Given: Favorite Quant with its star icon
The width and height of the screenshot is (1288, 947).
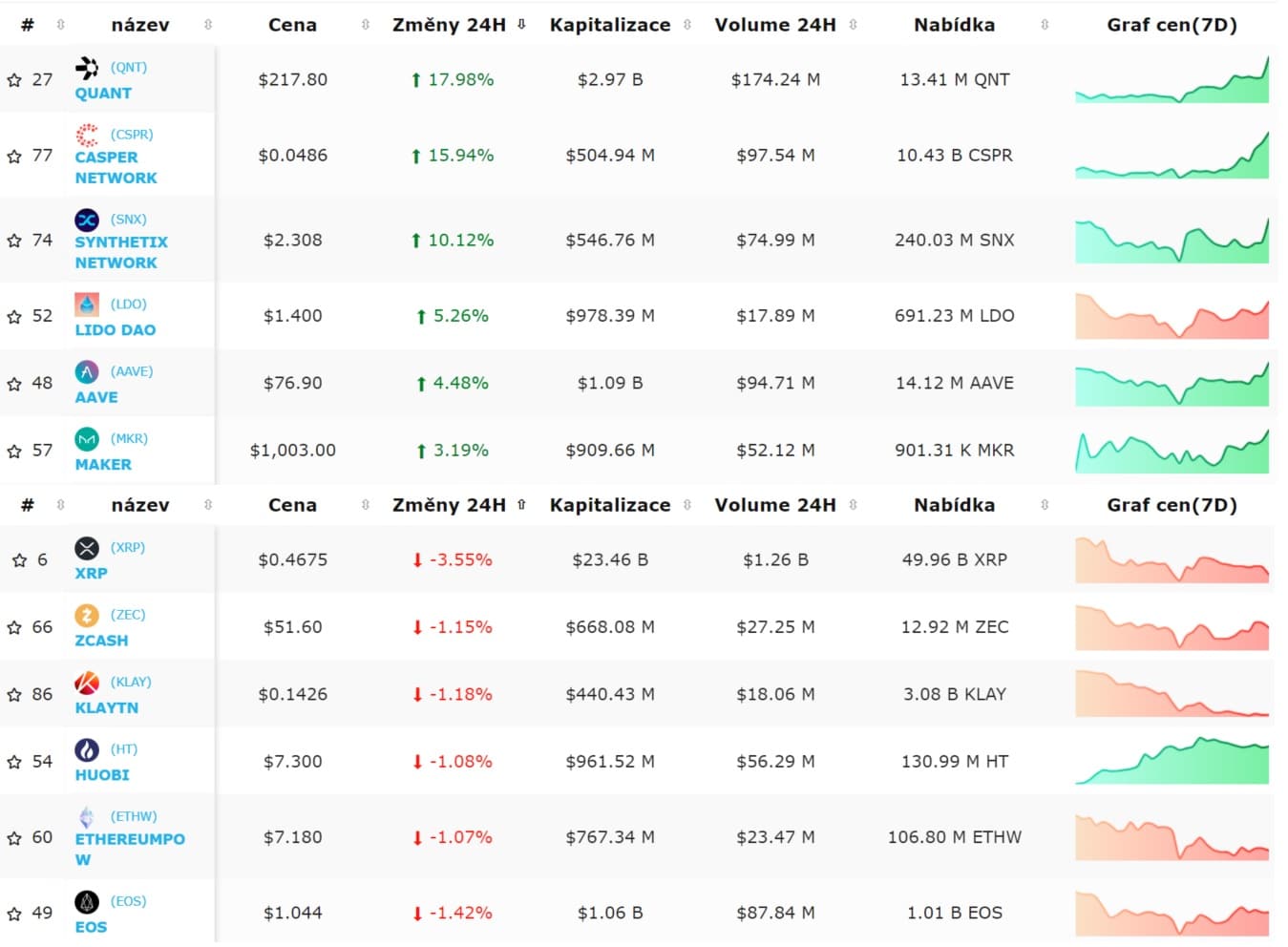Looking at the screenshot, I should coord(14,80).
